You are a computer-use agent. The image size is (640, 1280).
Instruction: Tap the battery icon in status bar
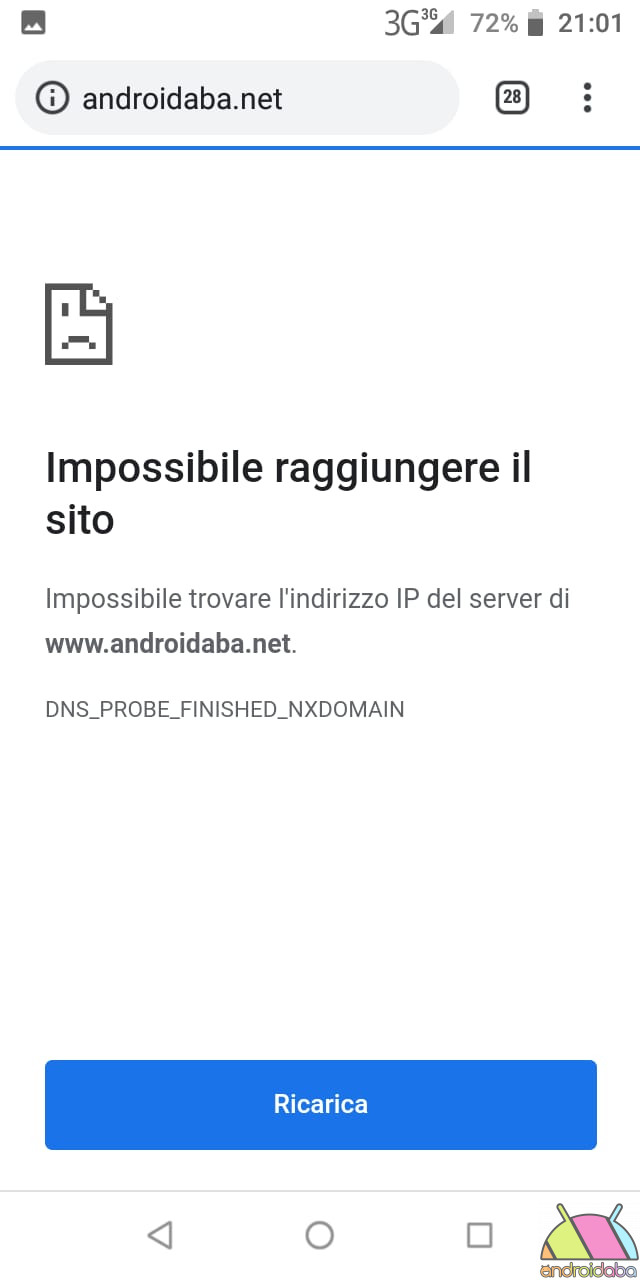[x=536, y=22]
